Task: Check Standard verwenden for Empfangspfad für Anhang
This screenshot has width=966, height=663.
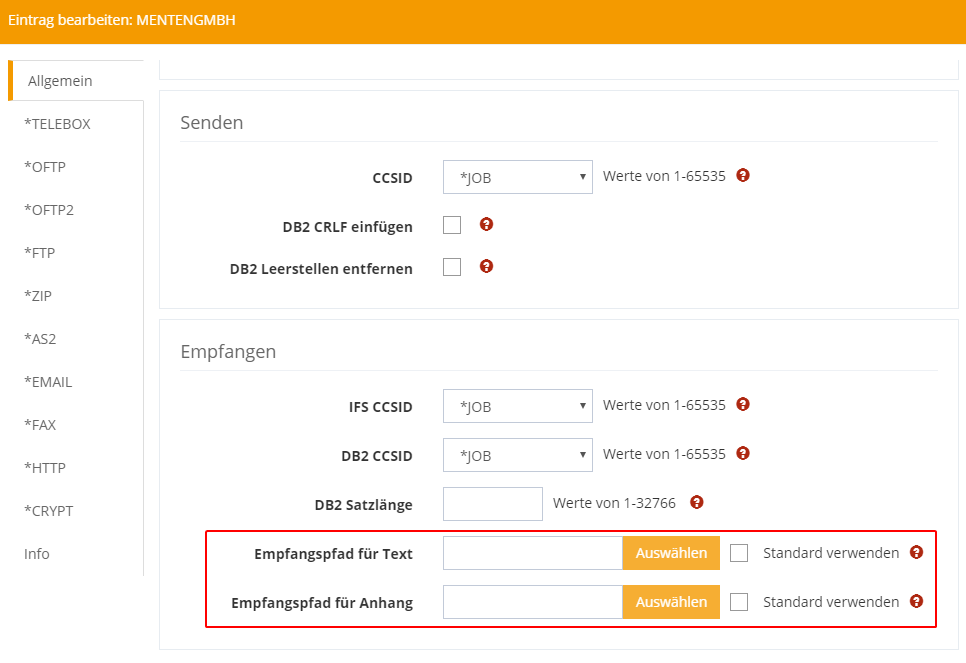Action: 739,602
